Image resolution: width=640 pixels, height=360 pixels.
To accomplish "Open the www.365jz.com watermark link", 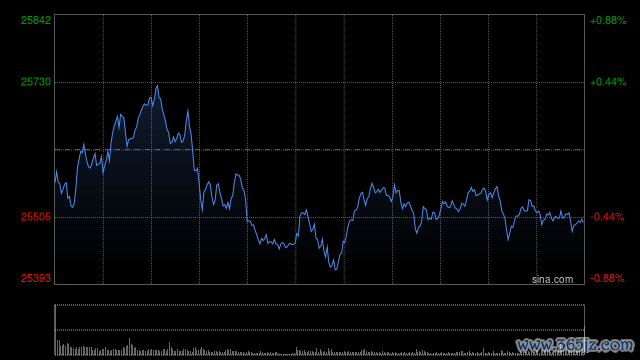I will (575, 345).
